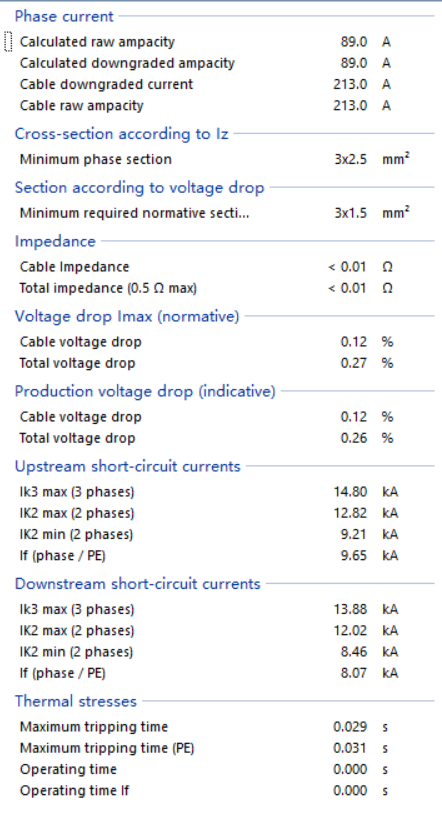This screenshot has width=442, height=822.
Task: Select the downstream If (phase / PE) 8.07 value
Action: pyautogui.click(x=353, y=673)
